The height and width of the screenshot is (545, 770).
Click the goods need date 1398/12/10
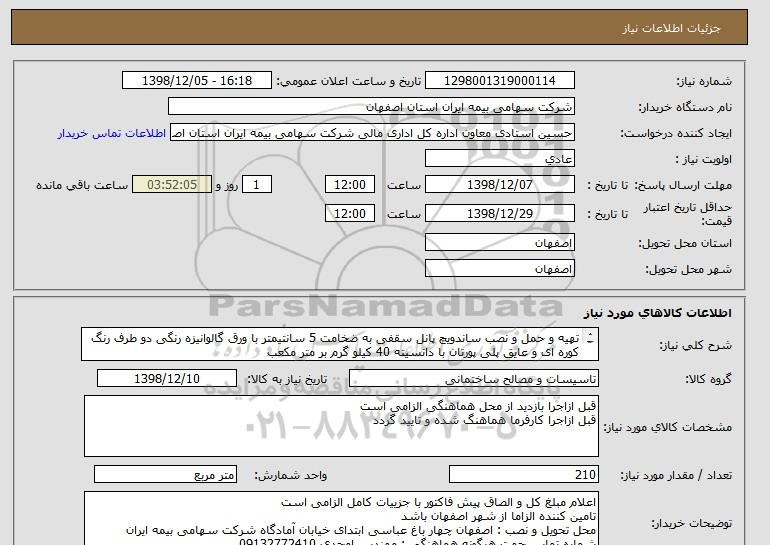[x=167, y=379]
